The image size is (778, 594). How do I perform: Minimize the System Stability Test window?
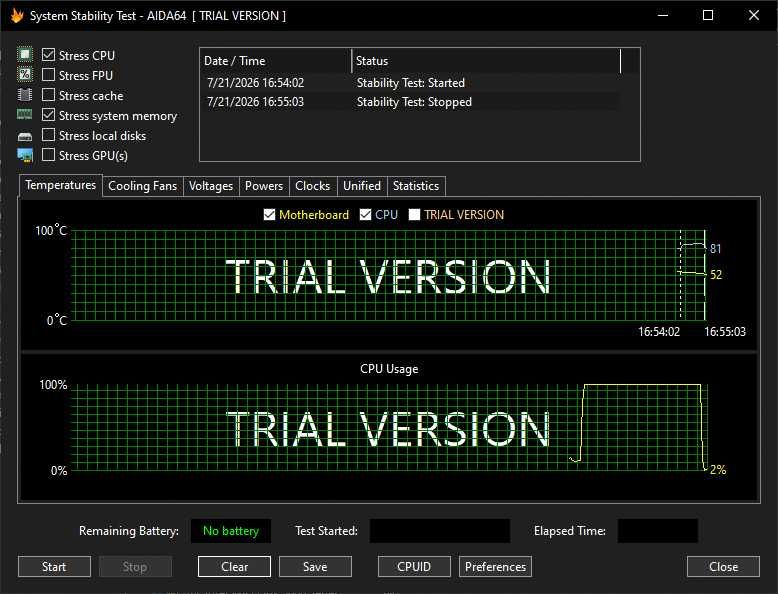coord(663,15)
